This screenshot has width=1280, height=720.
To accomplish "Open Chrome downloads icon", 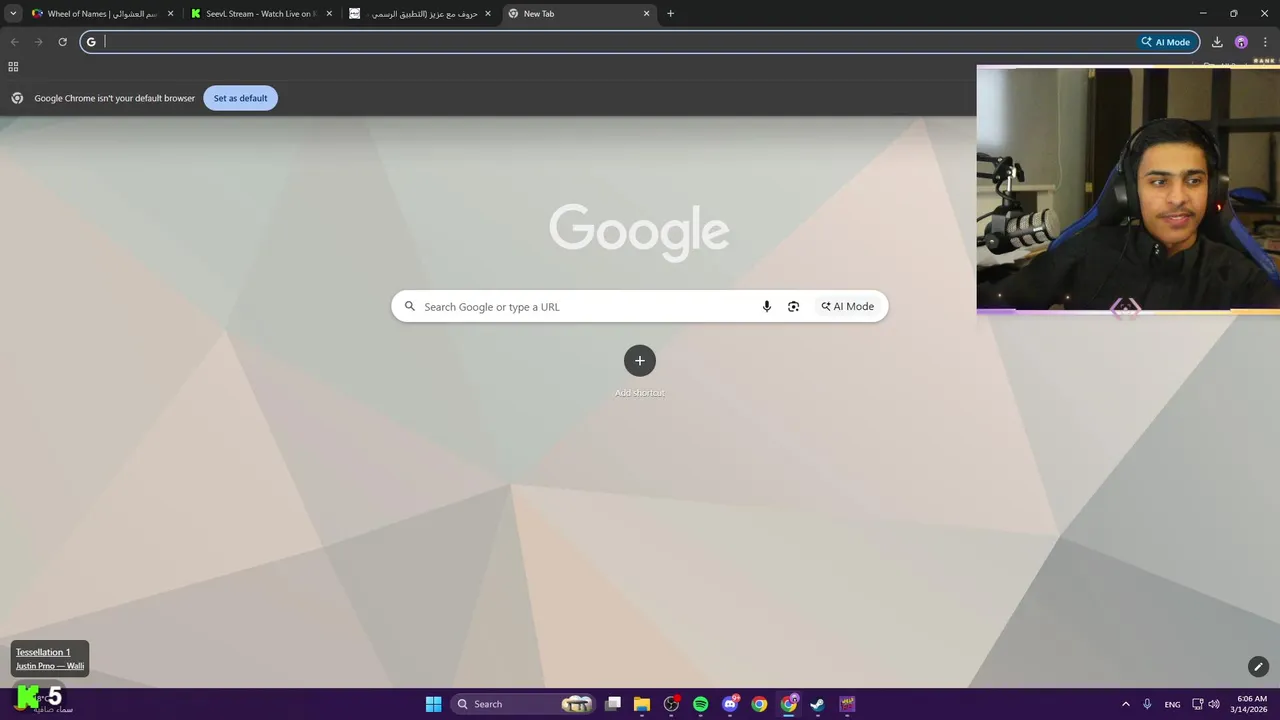I will (x=1217, y=42).
